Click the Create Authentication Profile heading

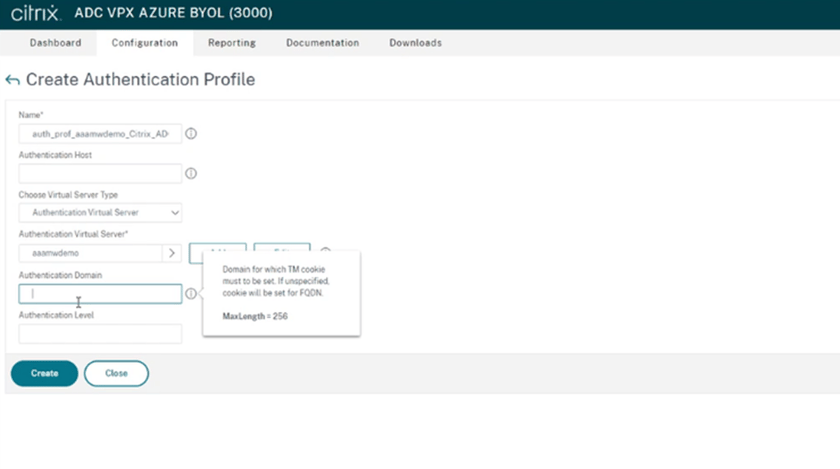(140, 79)
